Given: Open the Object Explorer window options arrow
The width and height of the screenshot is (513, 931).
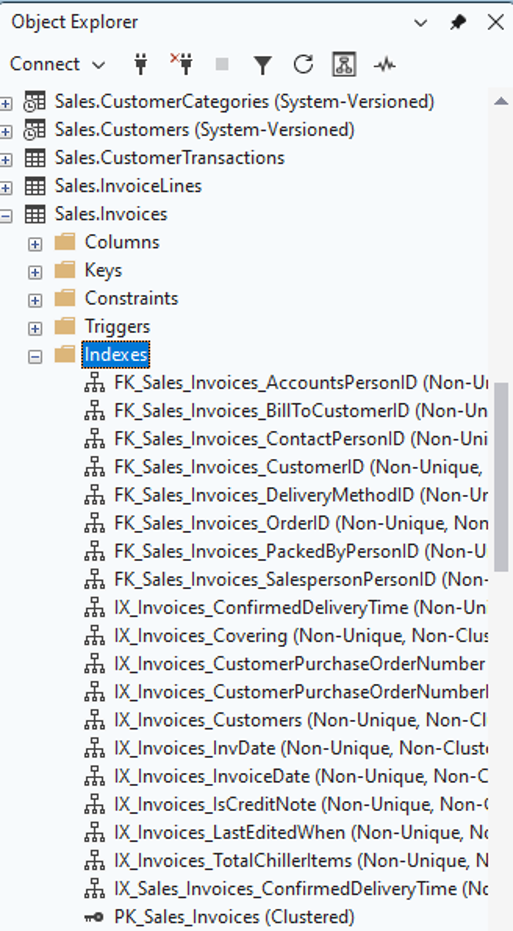Looking at the screenshot, I should pyautogui.click(x=420, y=23).
